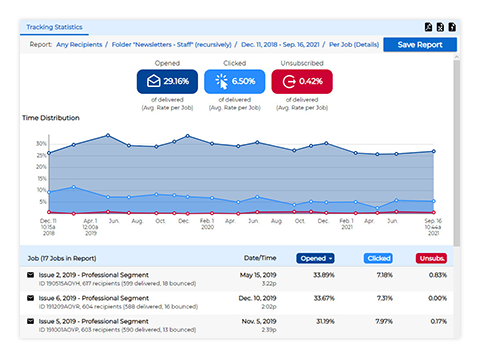The image size is (480, 360).
Task: Select the 0.42% Unsubscribed stat tile
Action: click(x=302, y=81)
